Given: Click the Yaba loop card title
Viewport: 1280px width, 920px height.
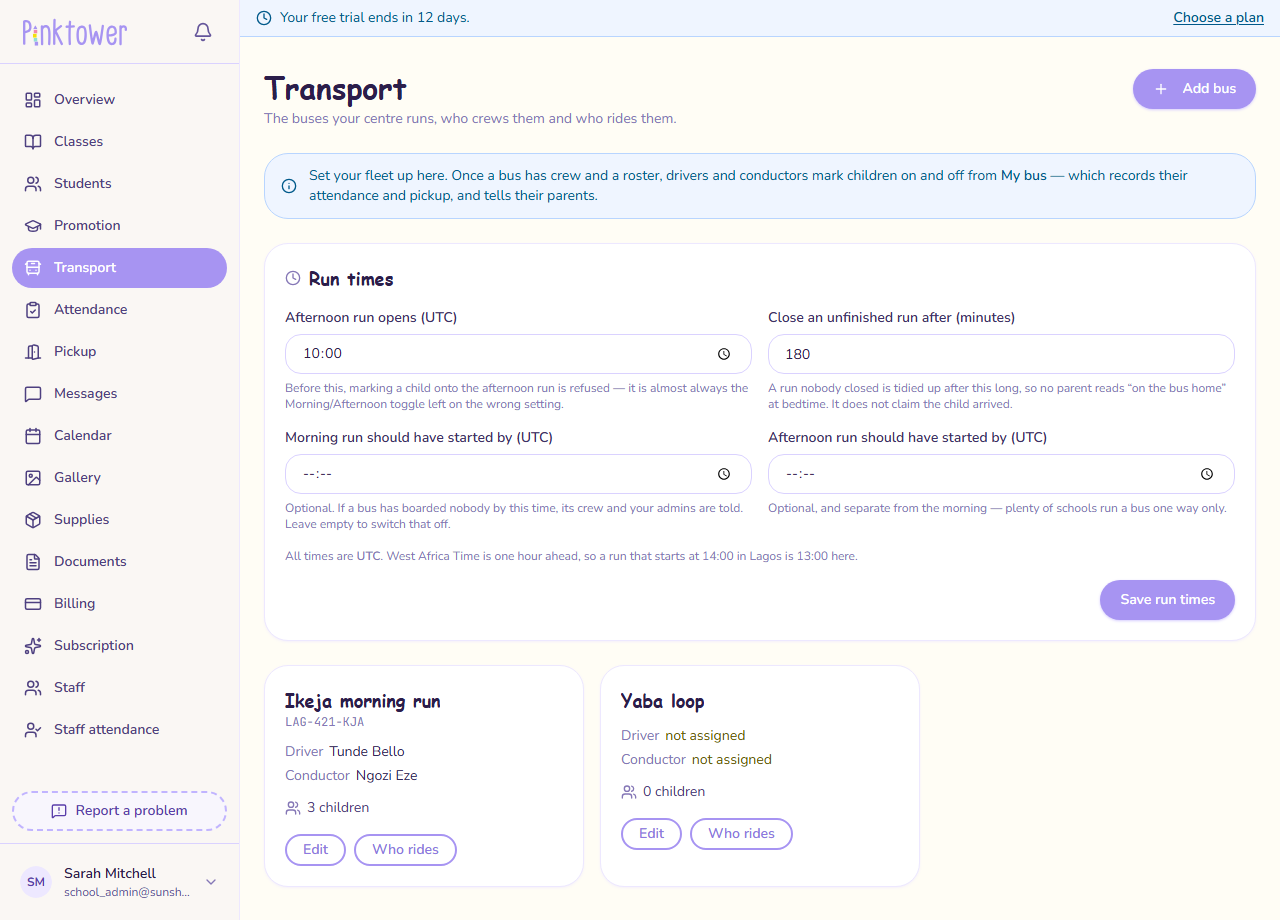Looking at the screenshot, I should point(663,702).
